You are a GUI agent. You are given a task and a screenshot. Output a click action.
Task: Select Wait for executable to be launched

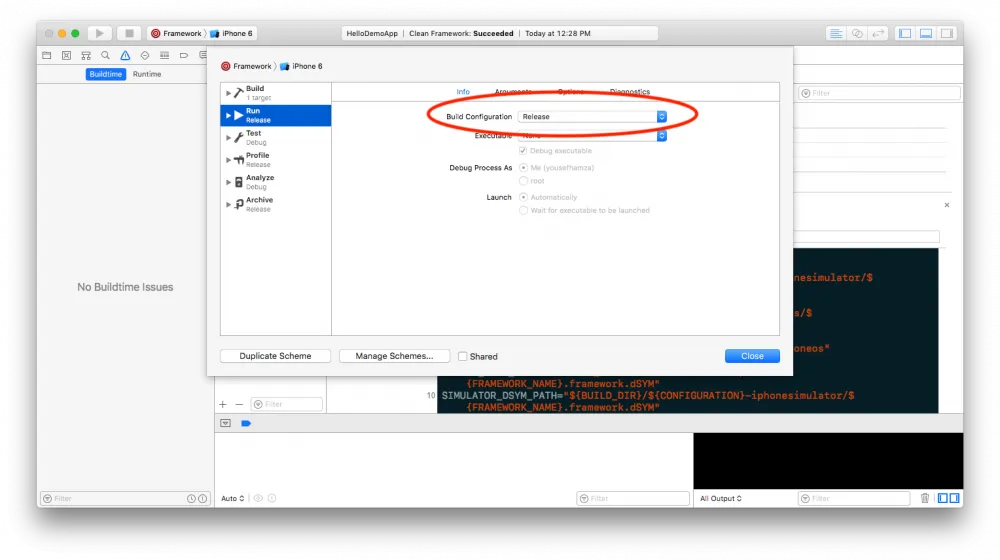click(x=523, y=210)
